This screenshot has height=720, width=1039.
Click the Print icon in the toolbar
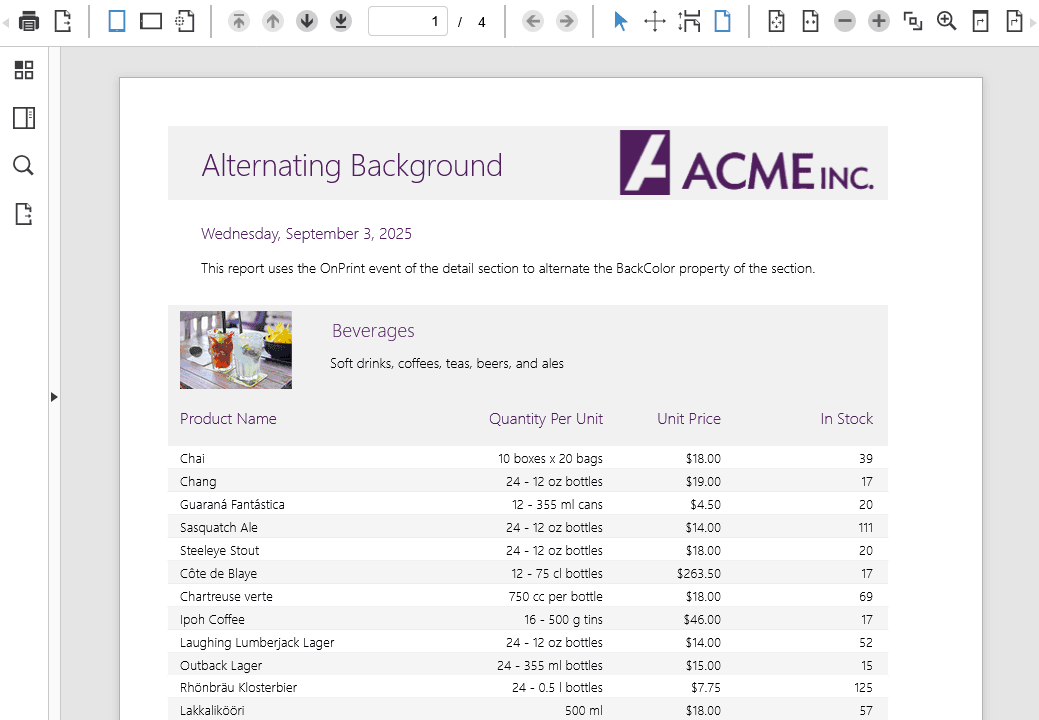pos(28,21)
